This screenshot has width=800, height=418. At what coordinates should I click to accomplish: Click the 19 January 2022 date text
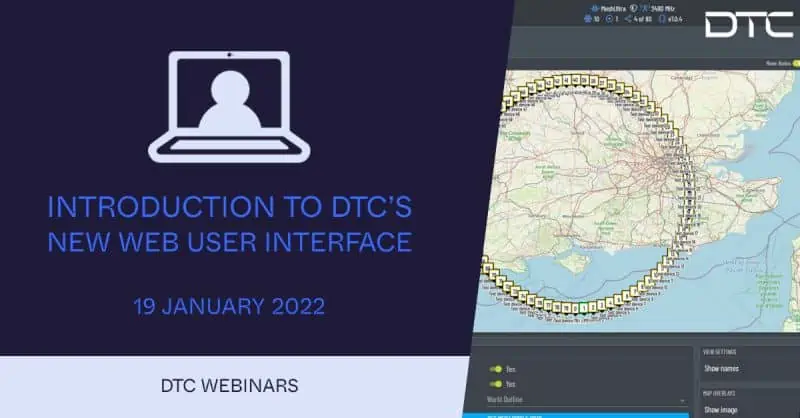(229, 306)
